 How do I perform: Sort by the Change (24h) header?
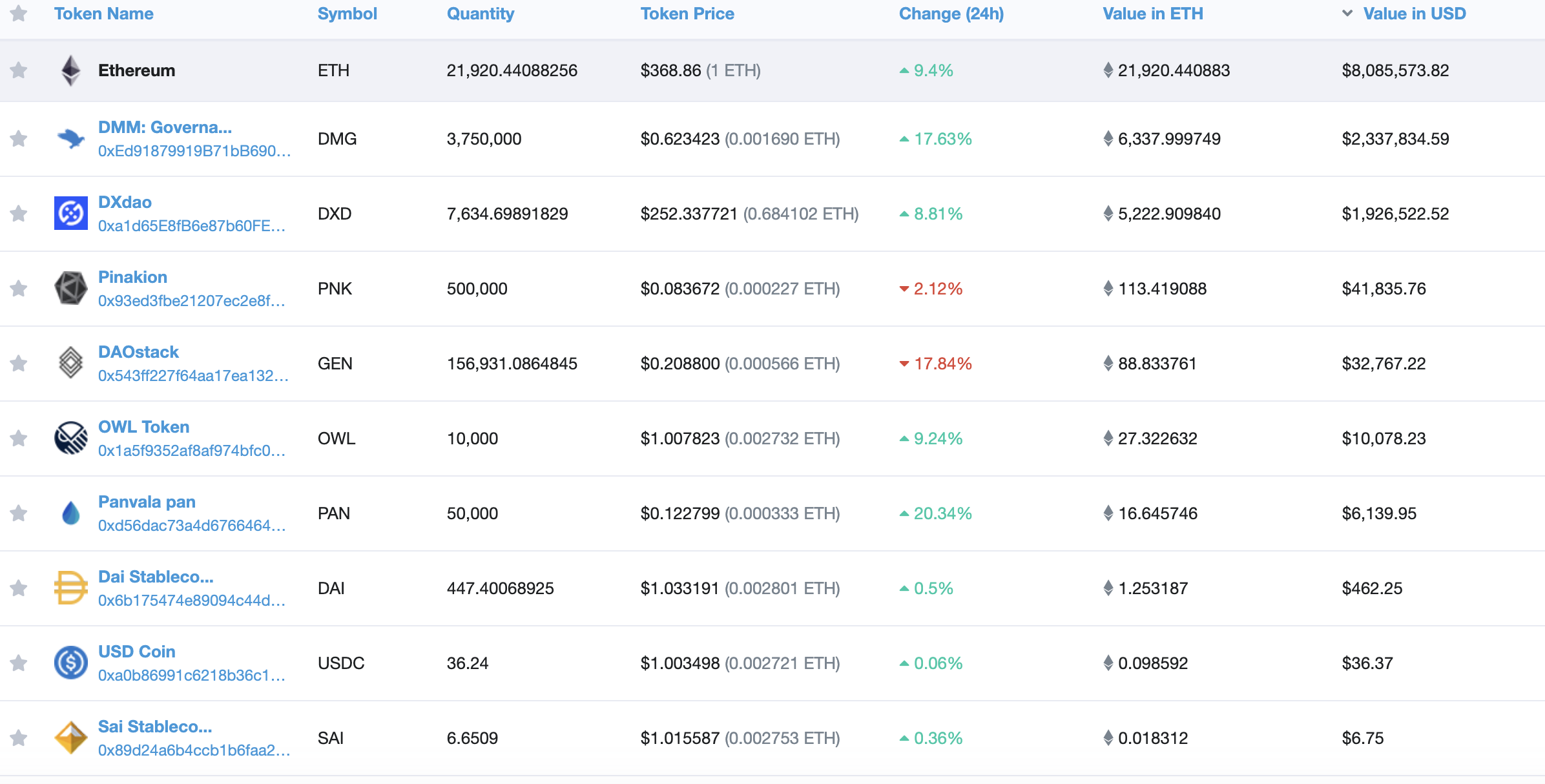[951, 14]
